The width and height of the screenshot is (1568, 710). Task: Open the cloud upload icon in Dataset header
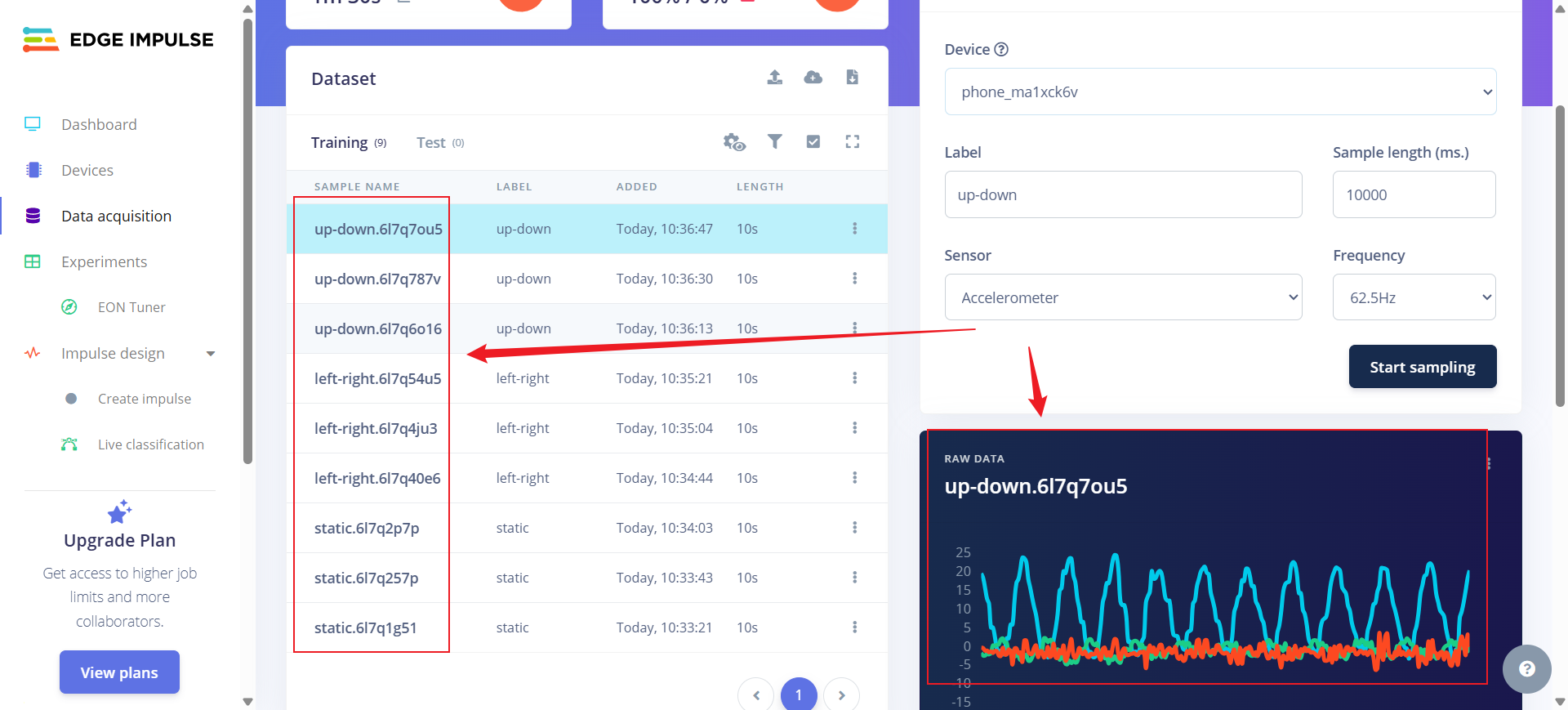pos(813,78)
